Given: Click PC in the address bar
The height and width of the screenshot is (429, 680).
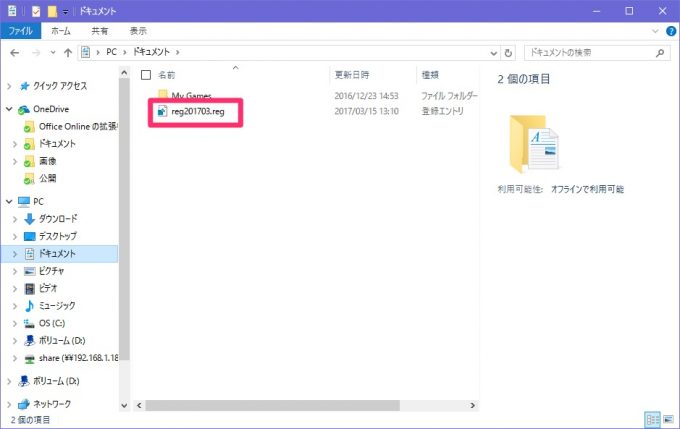Looking at the screenshot, I should pyautogui.click(x=111, y=52).
